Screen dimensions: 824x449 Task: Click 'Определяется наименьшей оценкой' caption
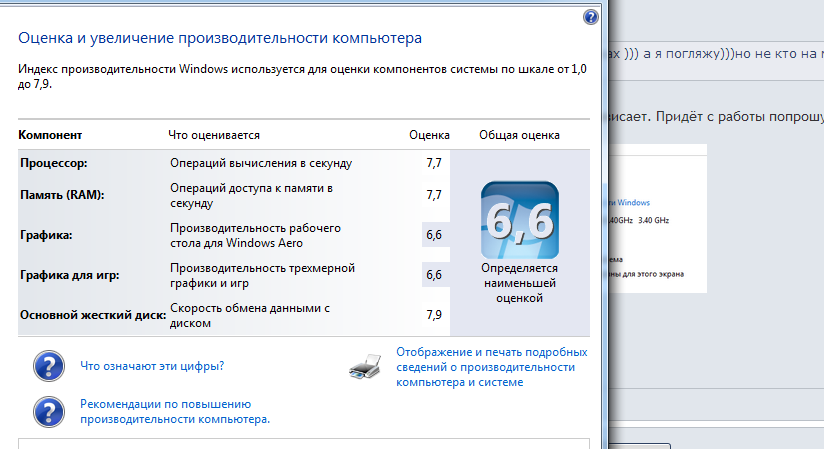click(x=519, y=283)
